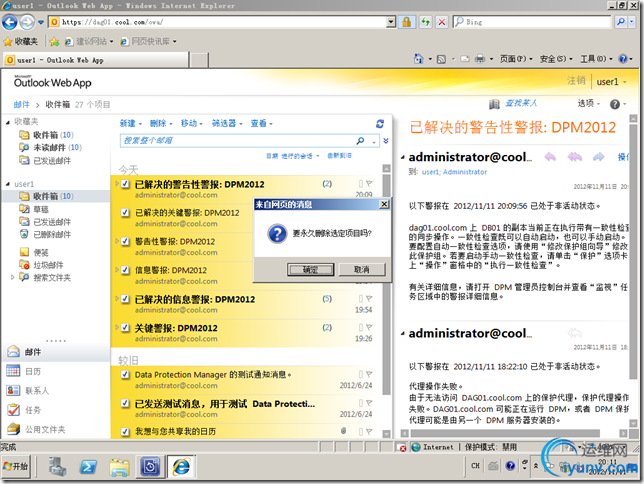Viewport: 644px width, 484px height.
Task: Open the 安全(S) menu in IE command bar
Action: [x=556, y=59]
